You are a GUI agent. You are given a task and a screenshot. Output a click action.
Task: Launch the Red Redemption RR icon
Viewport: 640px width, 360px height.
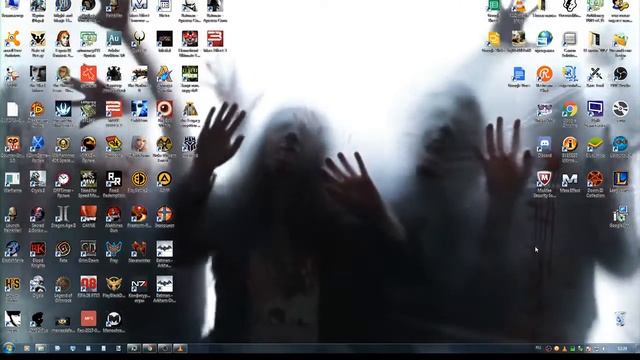pos(113,179)
